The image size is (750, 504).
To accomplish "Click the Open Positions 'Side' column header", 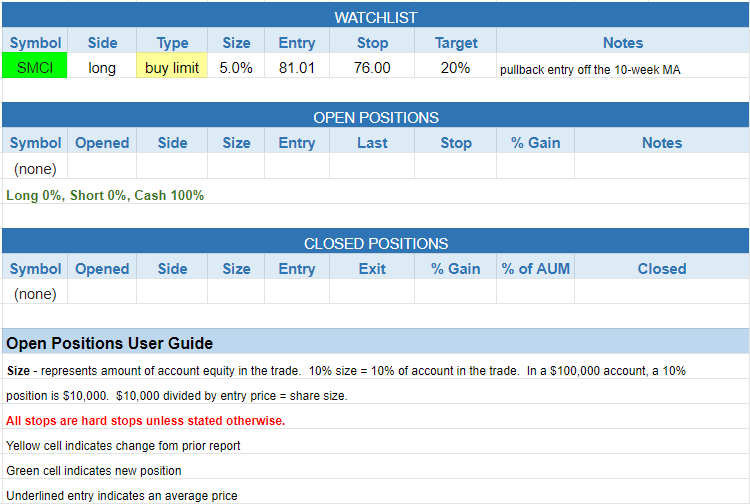I will (x=172, y=142).
